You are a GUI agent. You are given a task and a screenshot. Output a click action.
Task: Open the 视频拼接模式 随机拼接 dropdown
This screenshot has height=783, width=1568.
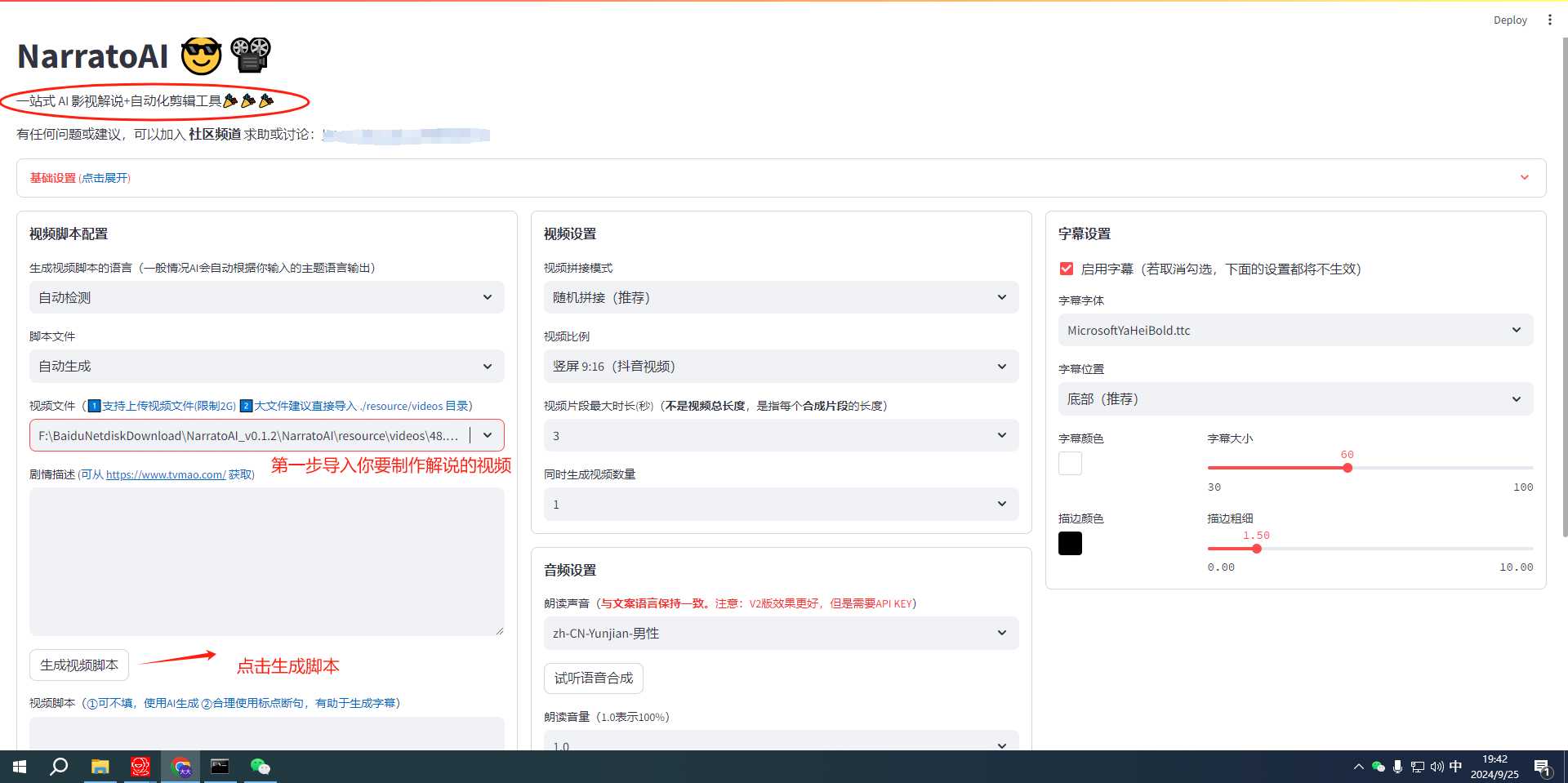click(781, 297)
